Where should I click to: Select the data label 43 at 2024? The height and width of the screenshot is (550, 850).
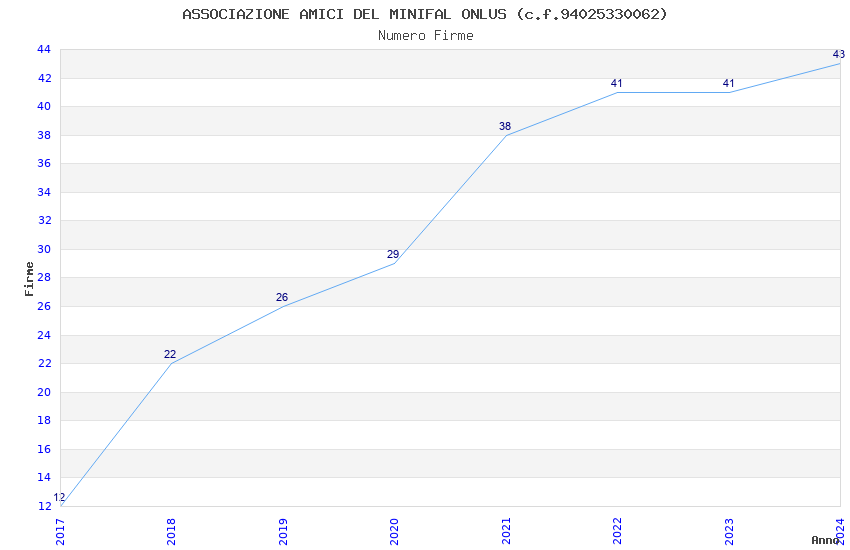click(839, 54)
